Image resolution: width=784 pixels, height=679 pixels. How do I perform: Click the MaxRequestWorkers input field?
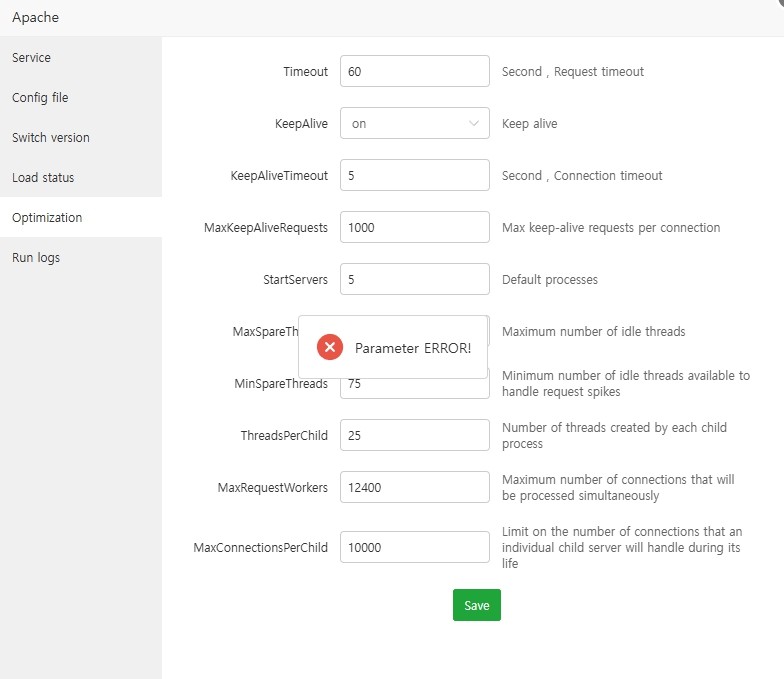click(414, 488)
